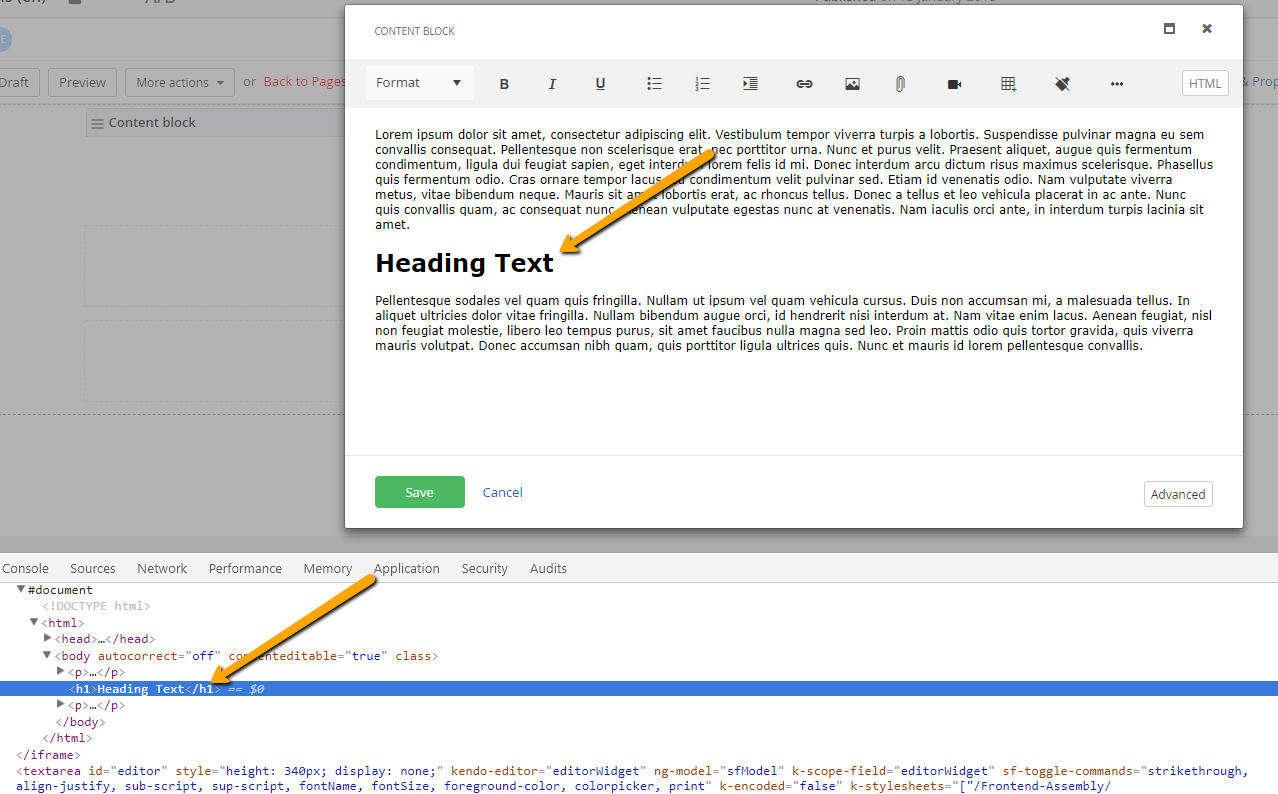Switch editor to HTML view
This screenshot has height=794, width=1278.
coord(1205,83)
